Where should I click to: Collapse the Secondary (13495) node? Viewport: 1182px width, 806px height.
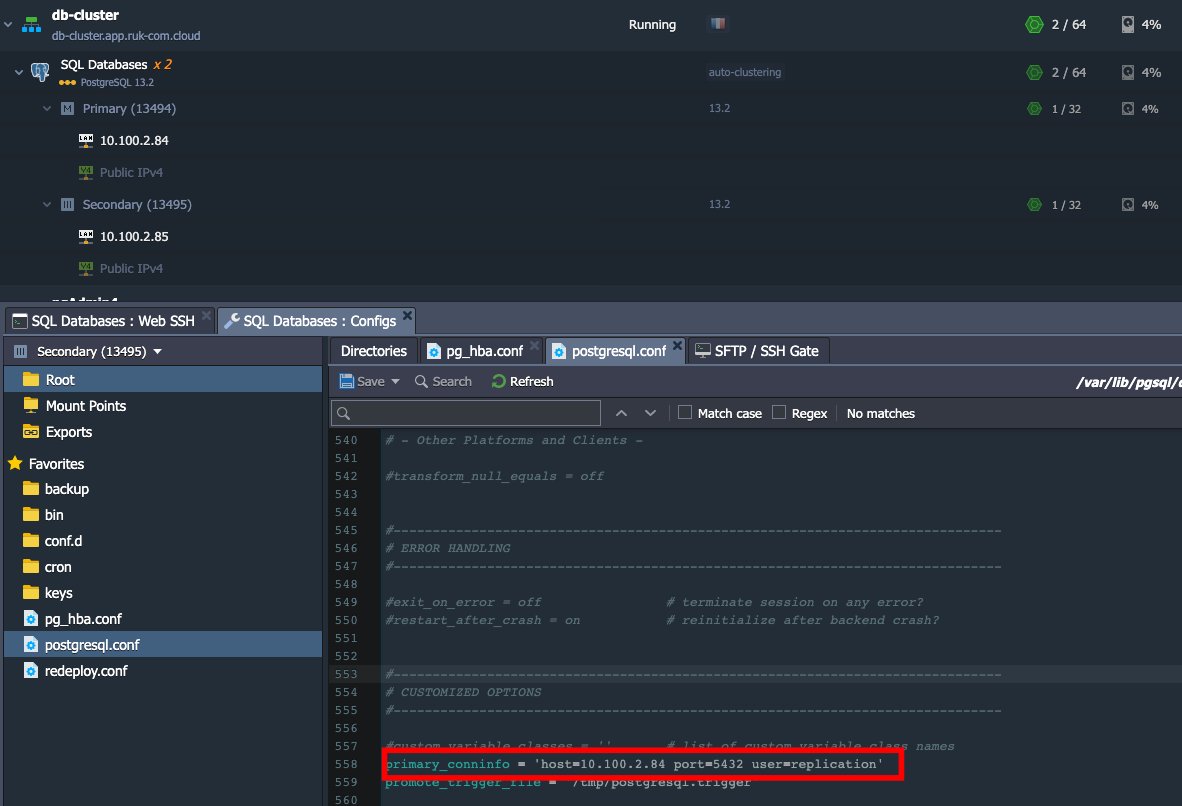(47, 204)
